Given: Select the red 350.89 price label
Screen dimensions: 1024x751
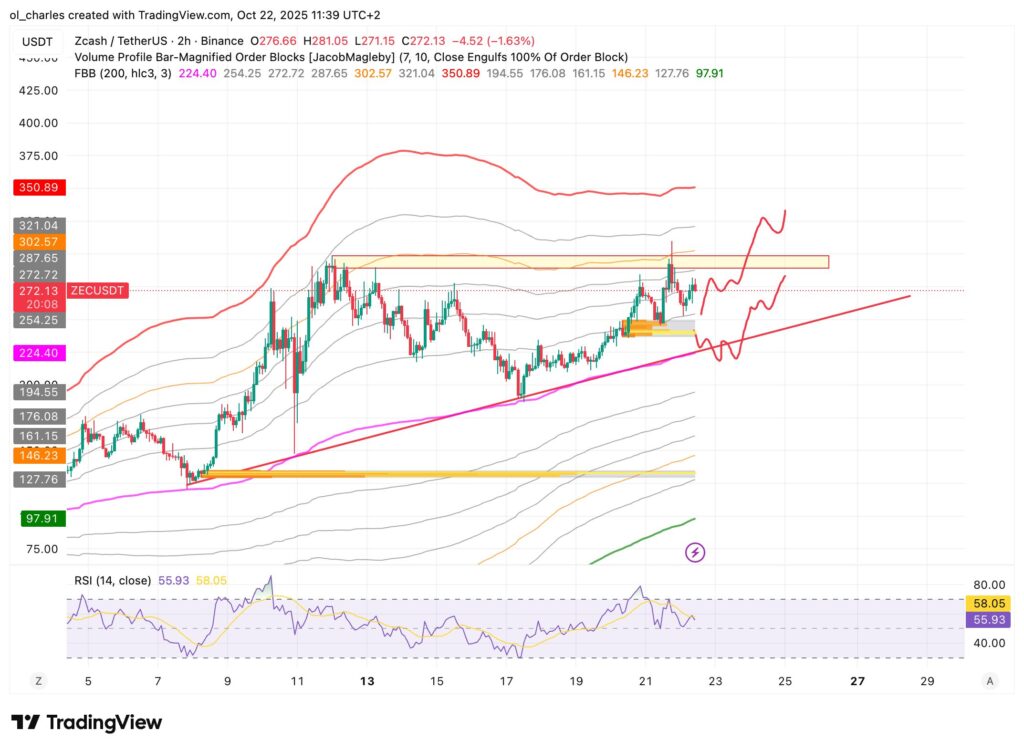Looking at the screenshot, I should tap(37, 187).
